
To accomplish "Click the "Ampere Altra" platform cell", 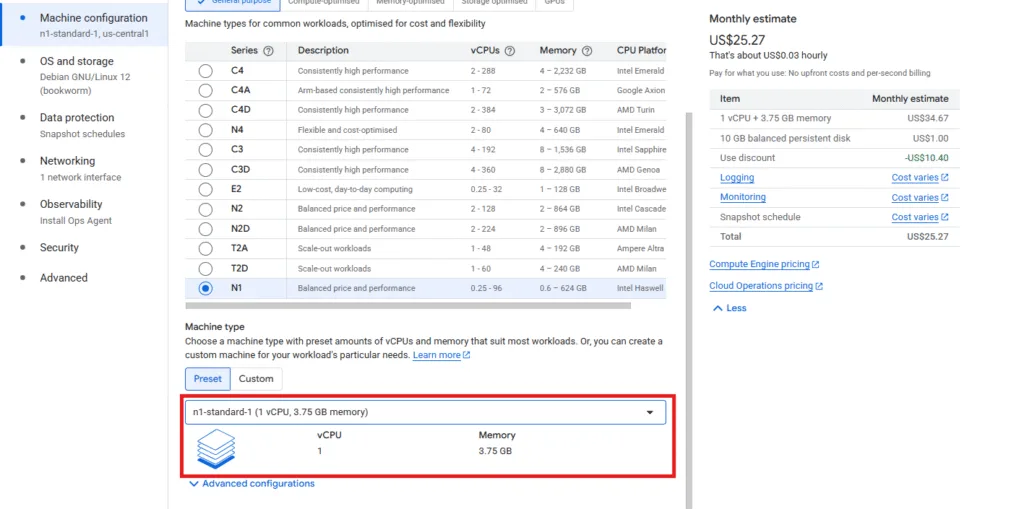I will click(x=640, y=248).
